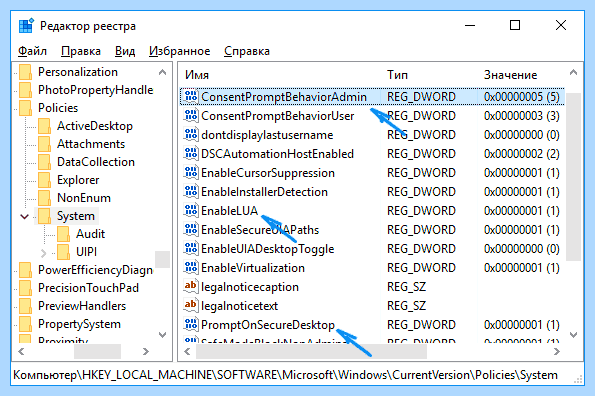This screenshot has height=396, width=595.
Task: Click the DWORD icon beside ConsentPromptBehaviorAdmin
Action: [x=191, y=96]
